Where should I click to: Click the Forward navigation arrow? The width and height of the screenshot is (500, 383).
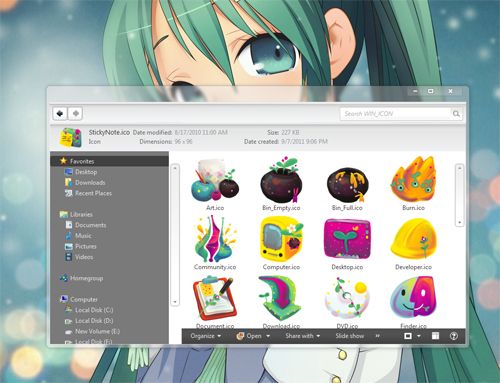click(x=76, y=113)
